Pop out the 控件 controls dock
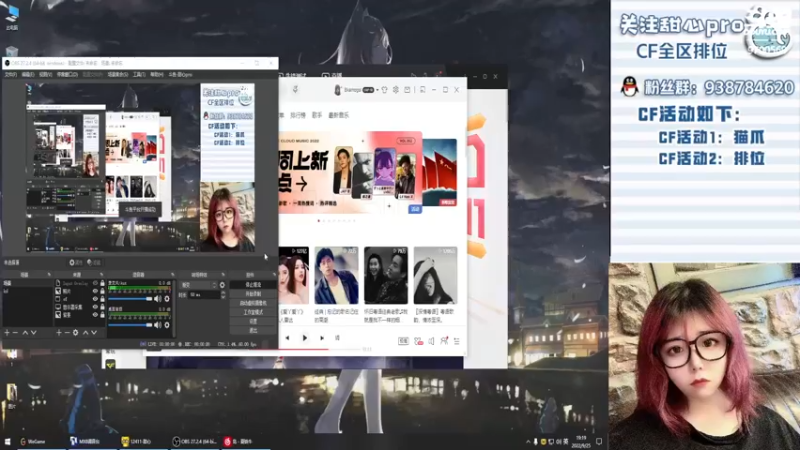800x450 pixels. point(274,275)
